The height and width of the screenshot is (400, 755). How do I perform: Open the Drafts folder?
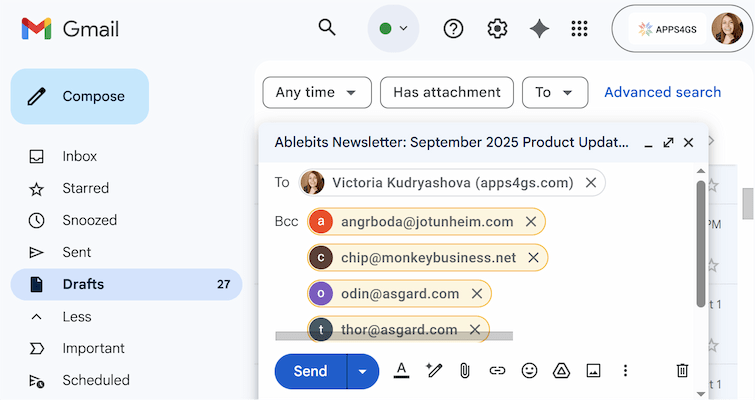(x=83, y=284)
